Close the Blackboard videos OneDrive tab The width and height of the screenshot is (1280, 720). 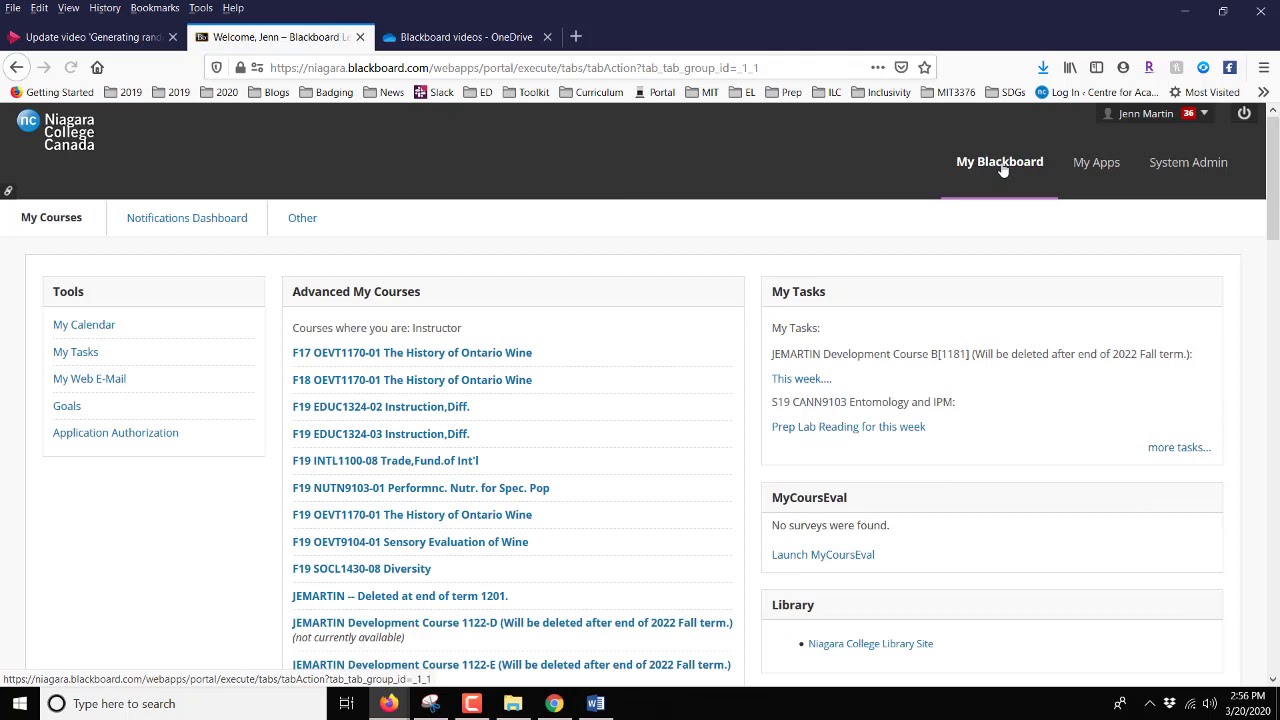coord(547,37)
